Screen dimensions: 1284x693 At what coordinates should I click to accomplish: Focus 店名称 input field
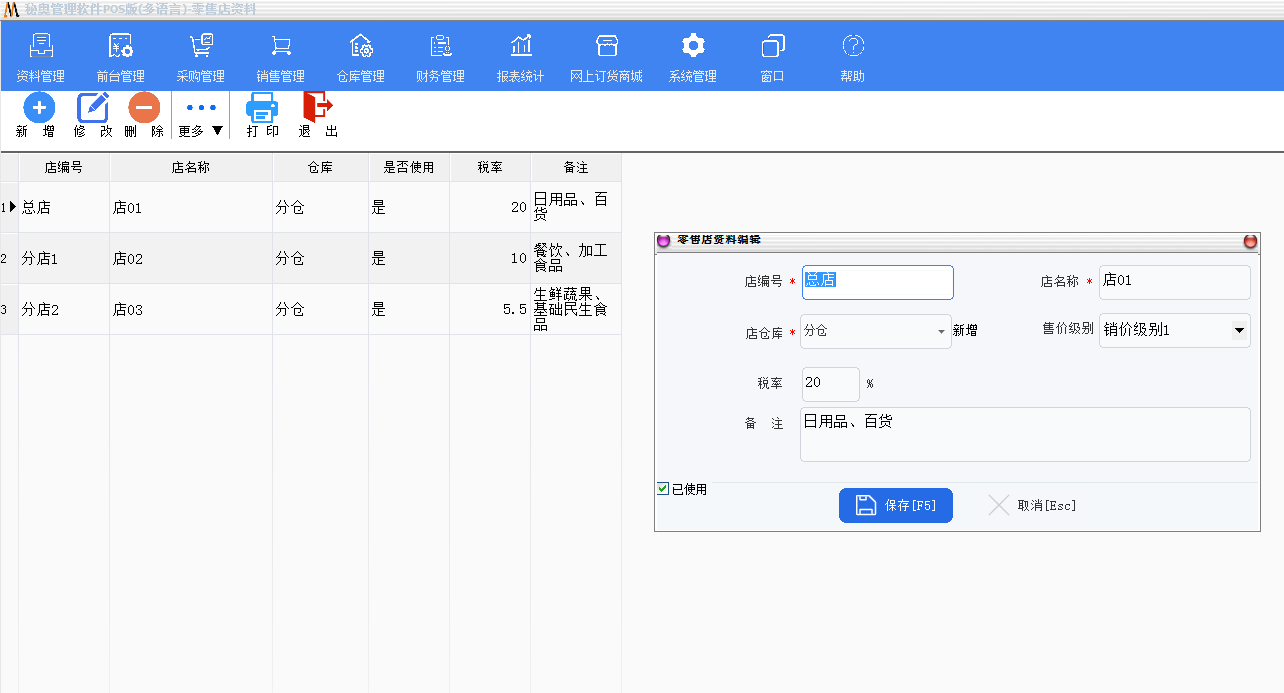[x=1175, y=282]
